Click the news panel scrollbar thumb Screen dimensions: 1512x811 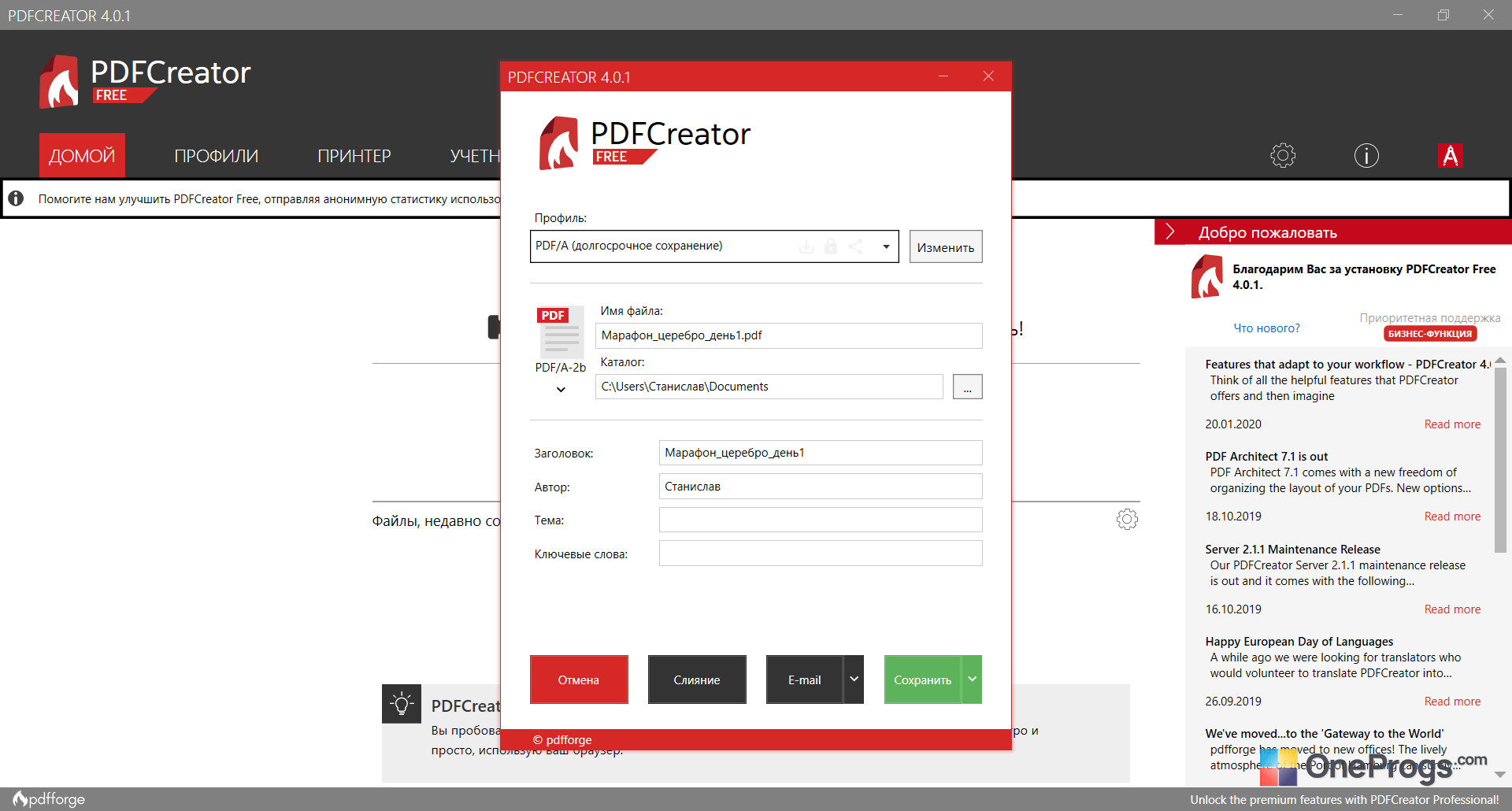point(1500,460)
